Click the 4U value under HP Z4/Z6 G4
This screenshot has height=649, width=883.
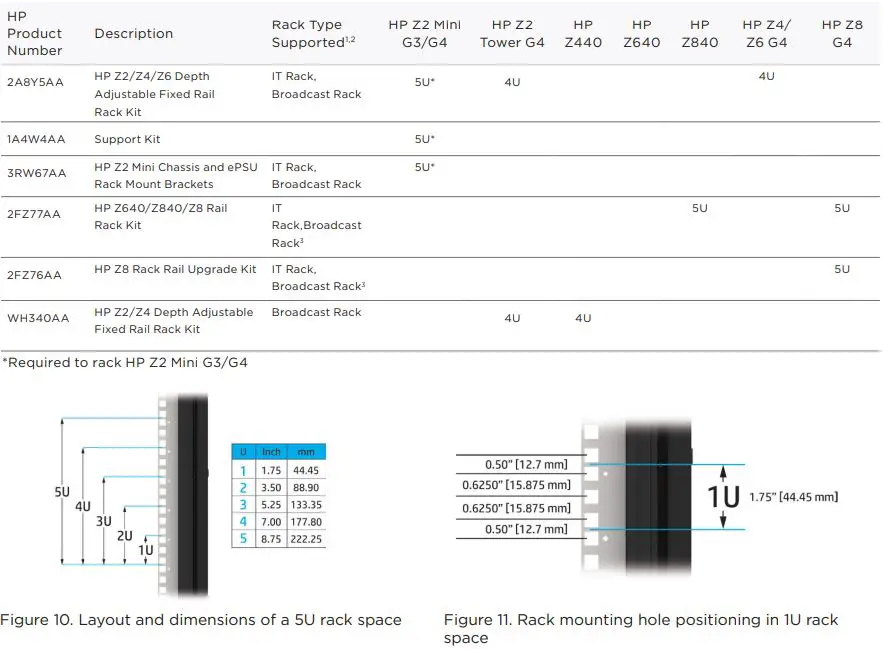click(766, 75)
